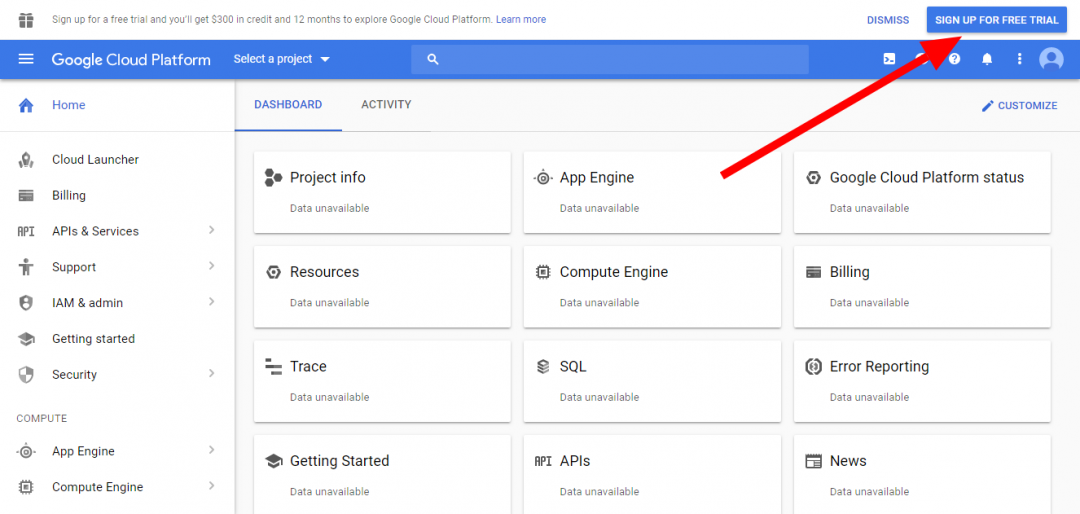Open the Google Cloud Platform status card title
1080x514 pixels.
[926, 178]
